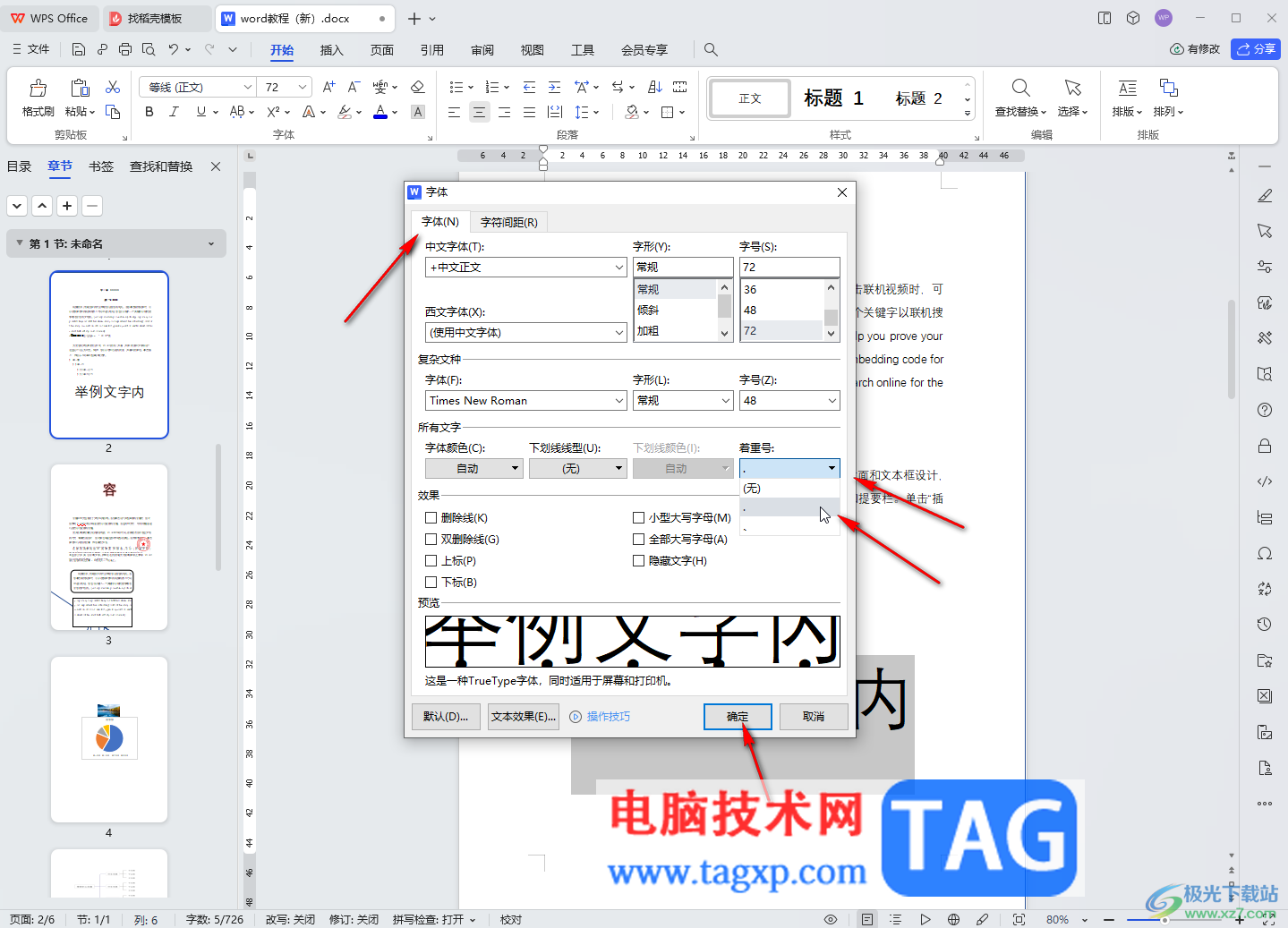This screenshot has height=928, width=1288.
Task: Decrease font size with A- icon
Action: (x=354, y=87)
